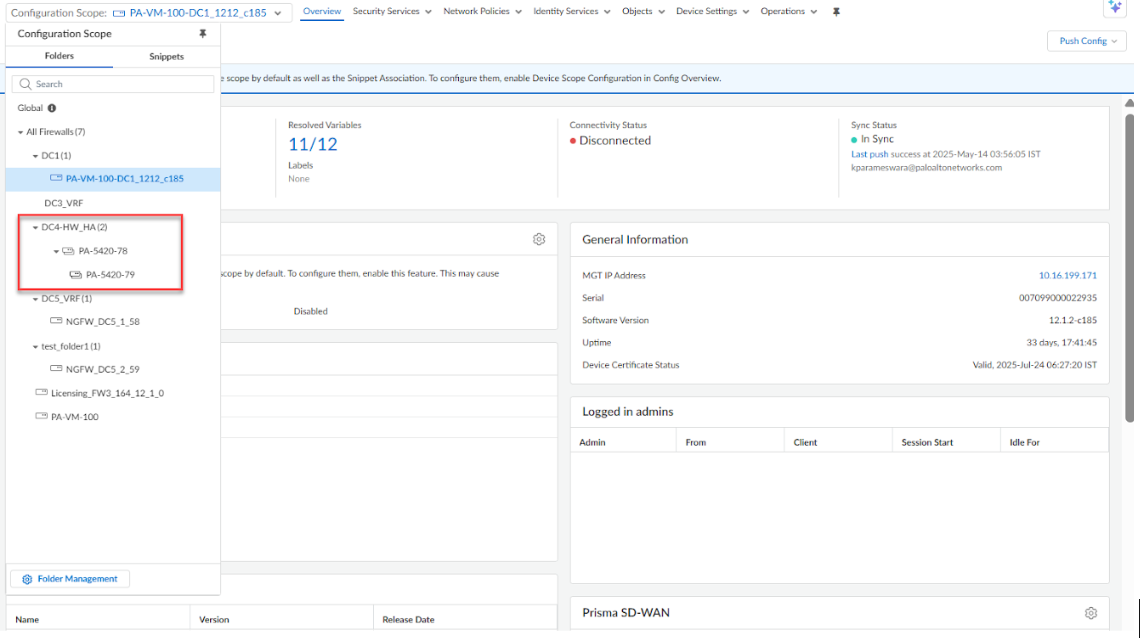This screenshot has height=638, width=1140.
Task: Click the MGT IP address 10.16.199.171 link
Action: 1067,275
